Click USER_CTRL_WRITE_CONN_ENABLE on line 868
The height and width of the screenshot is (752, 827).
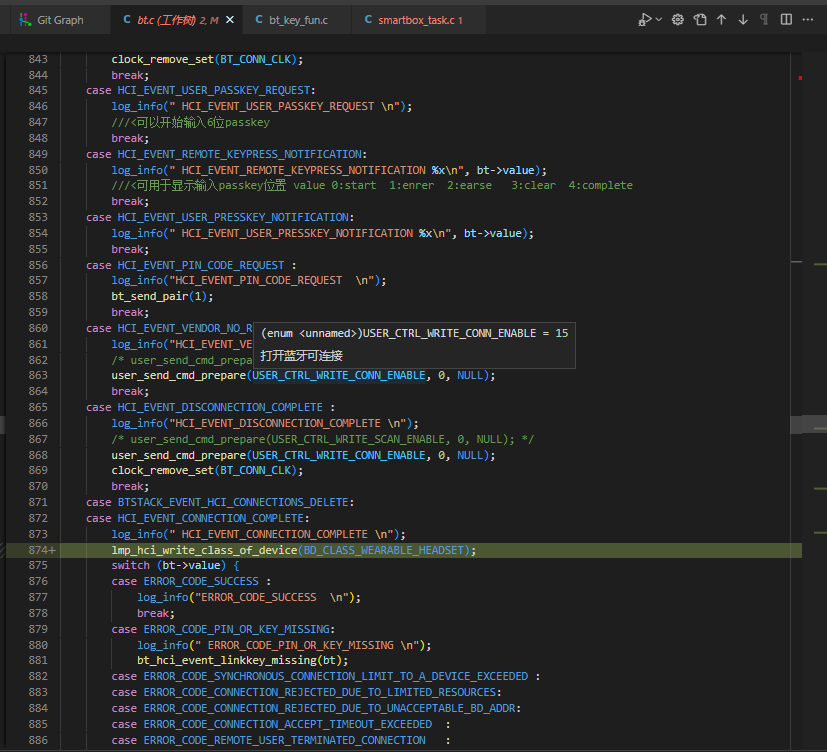click(339, 455)
